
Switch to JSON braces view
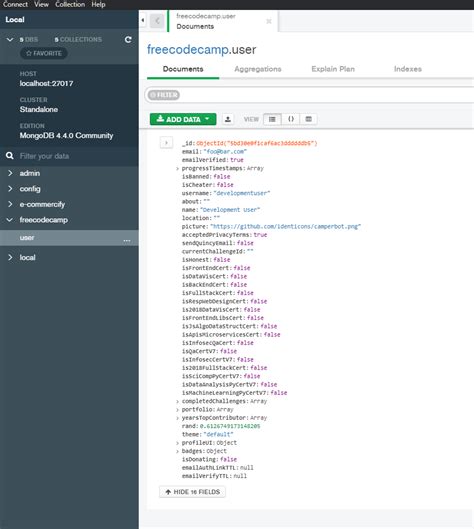tap(290, 119)
